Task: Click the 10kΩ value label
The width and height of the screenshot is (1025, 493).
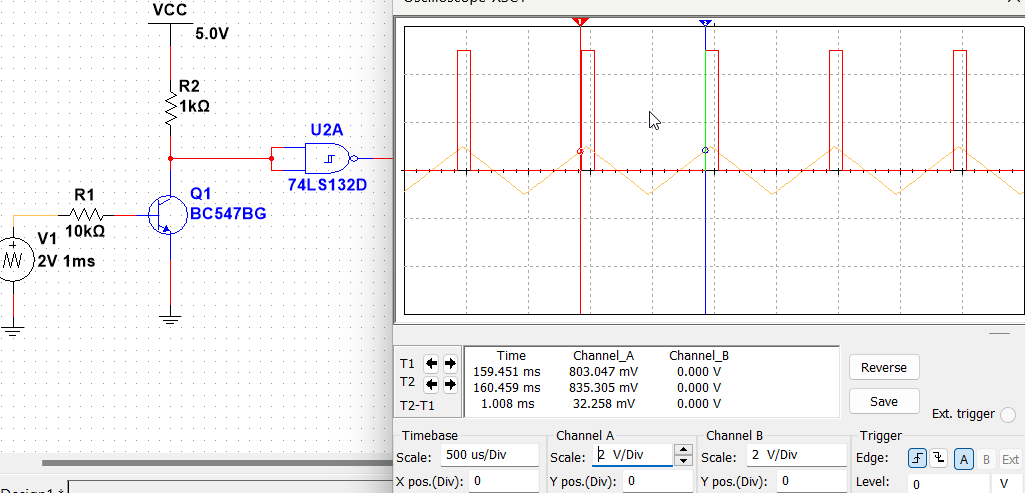Action: click(86, 231)
